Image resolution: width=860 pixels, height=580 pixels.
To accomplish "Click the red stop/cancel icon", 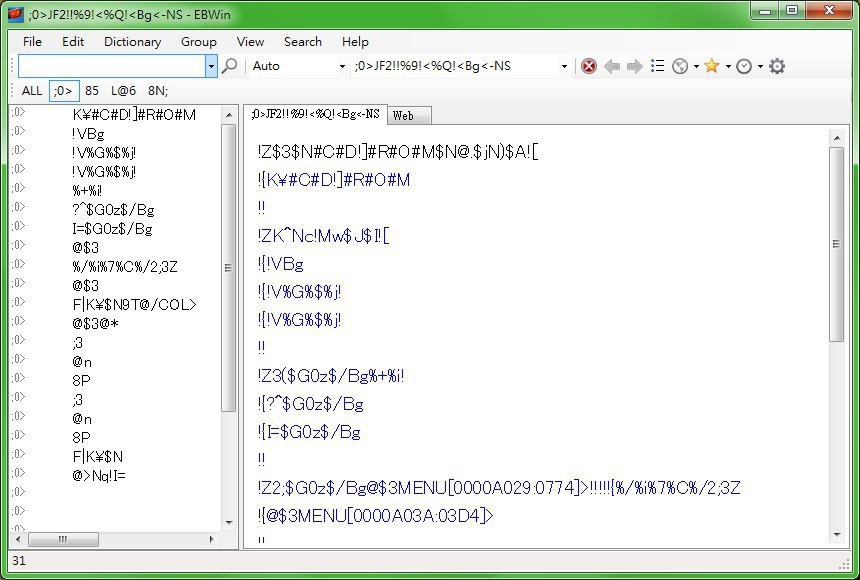I will (589, 66).
